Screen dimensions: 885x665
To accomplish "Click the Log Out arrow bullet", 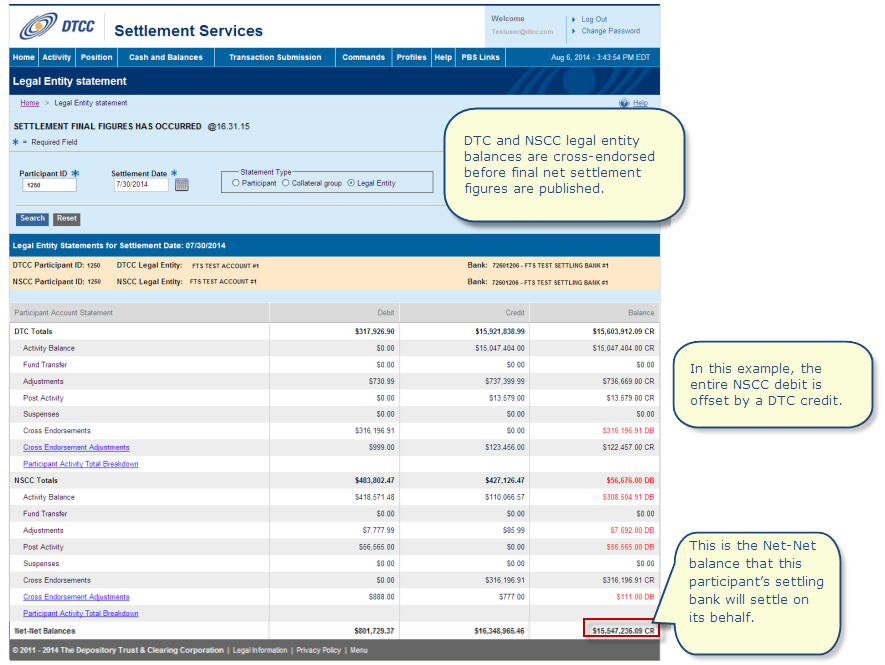I will (574, 20).
